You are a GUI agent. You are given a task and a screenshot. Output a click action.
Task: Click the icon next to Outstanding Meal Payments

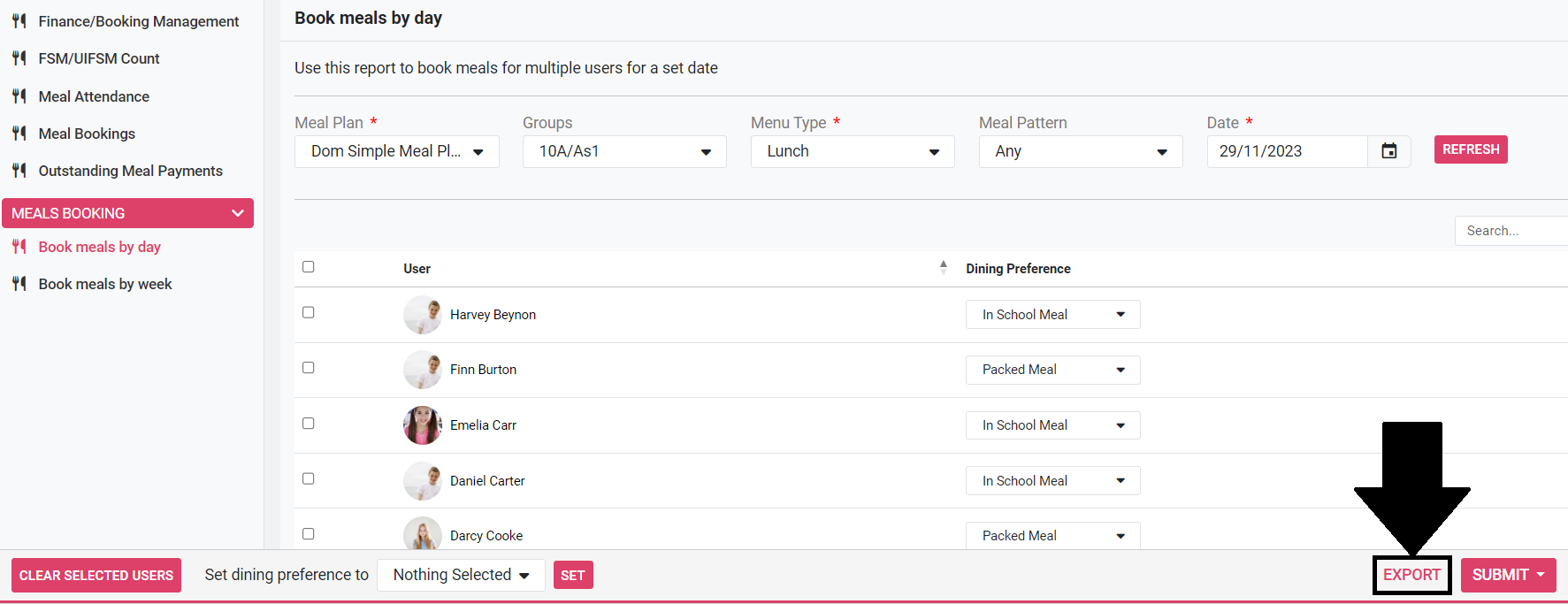click(x=19, y=171)
